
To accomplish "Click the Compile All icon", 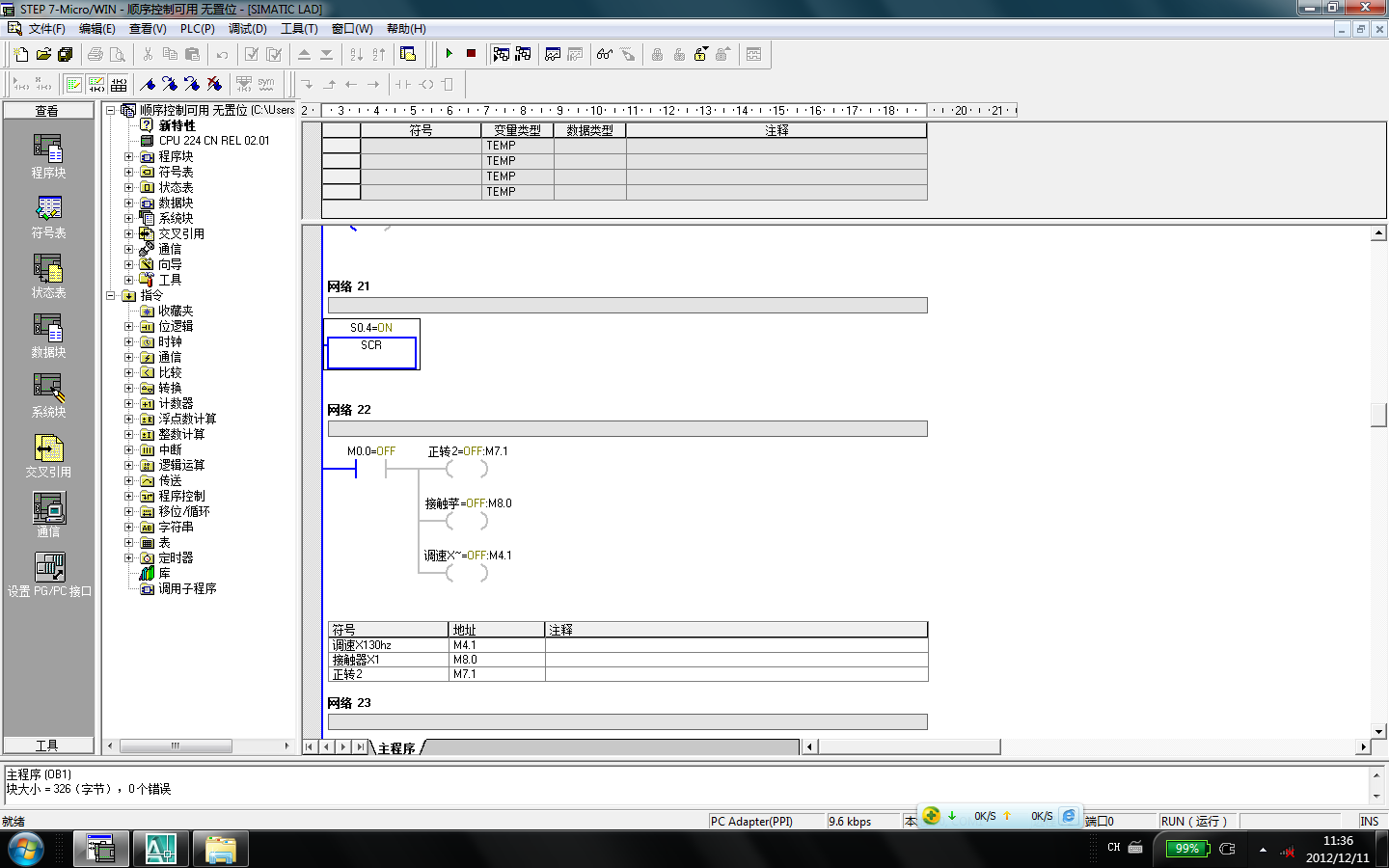I will coord(274,54).
